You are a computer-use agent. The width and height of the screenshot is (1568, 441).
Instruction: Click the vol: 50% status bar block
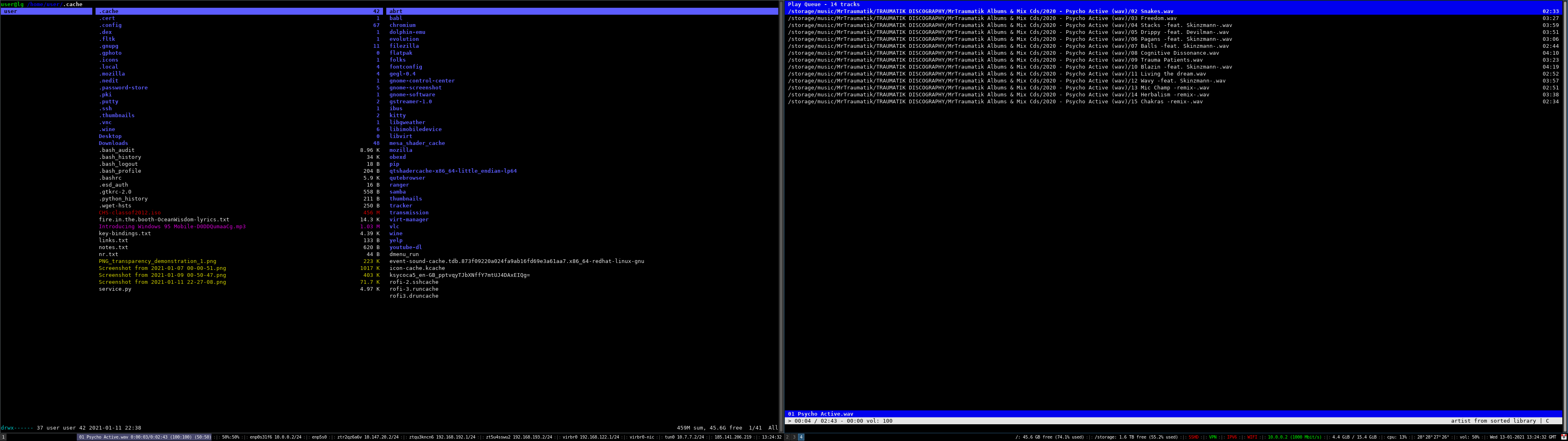[1470, 437]
